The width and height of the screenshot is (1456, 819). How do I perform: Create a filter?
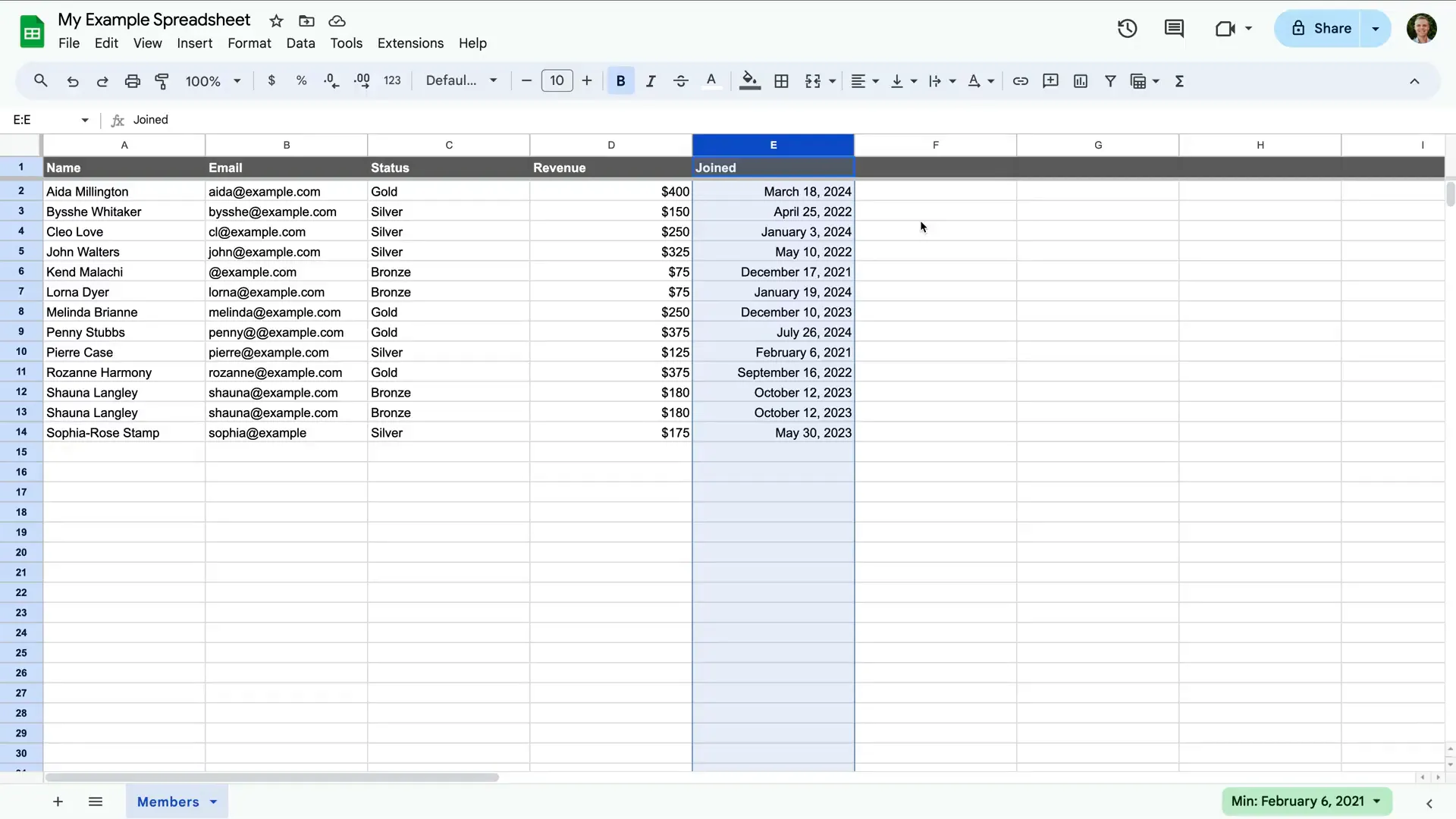1110,80
